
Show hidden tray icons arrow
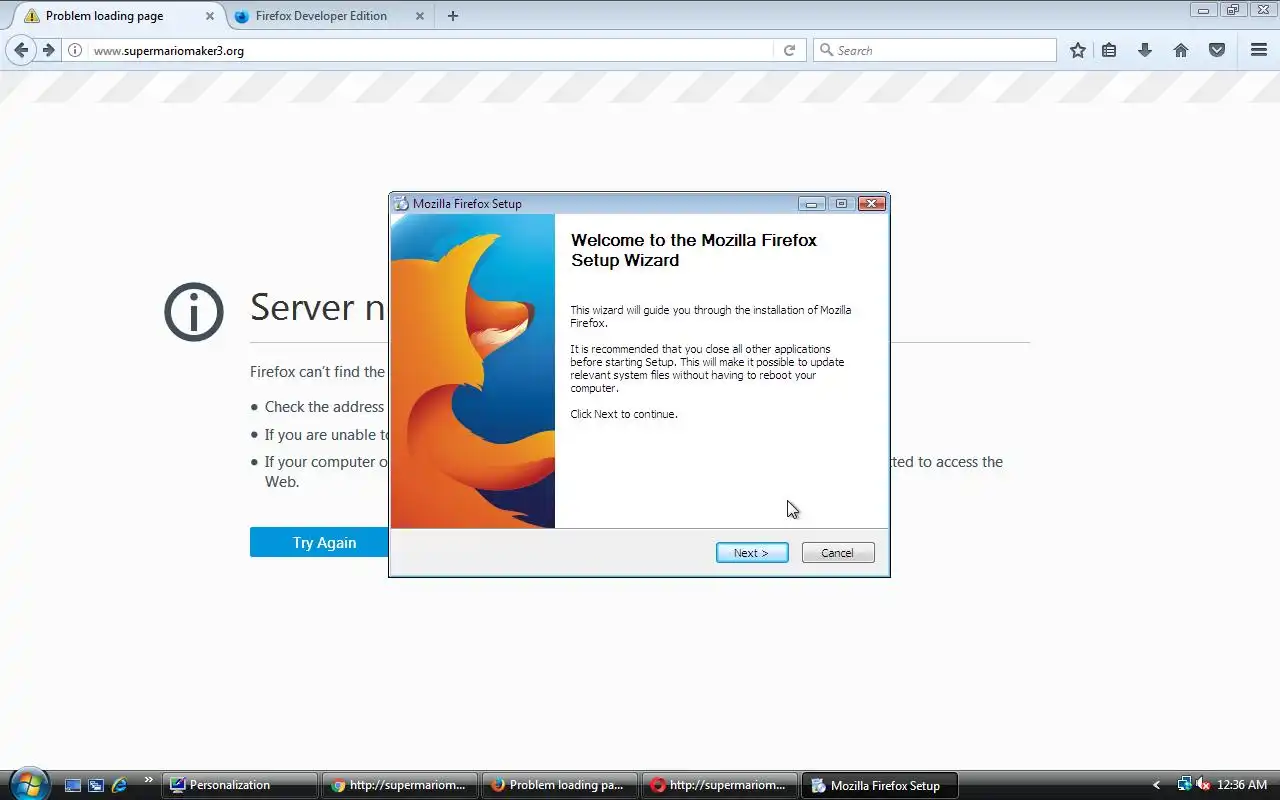1157,785
